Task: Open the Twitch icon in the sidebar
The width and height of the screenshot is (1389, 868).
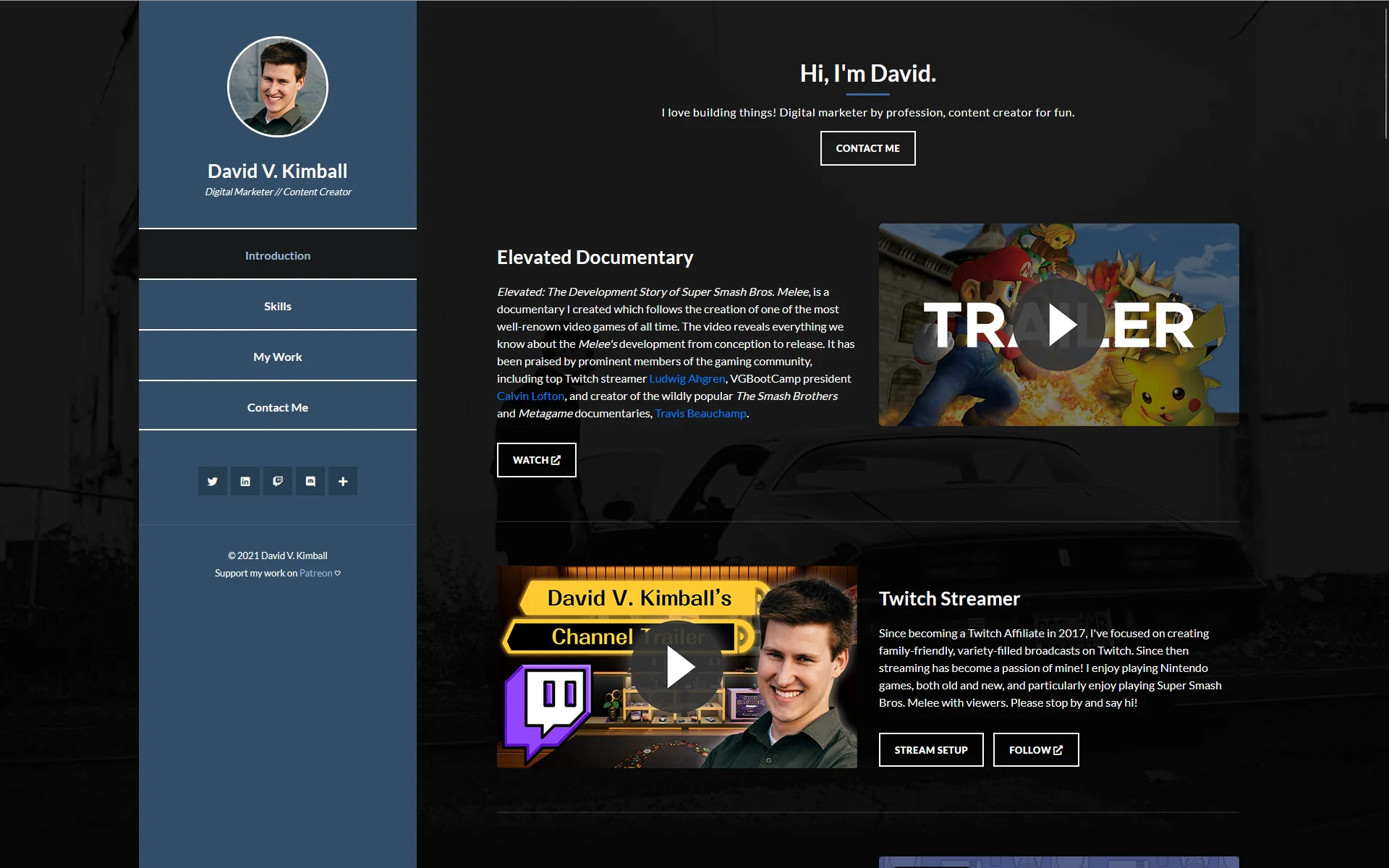Action: 277,481
